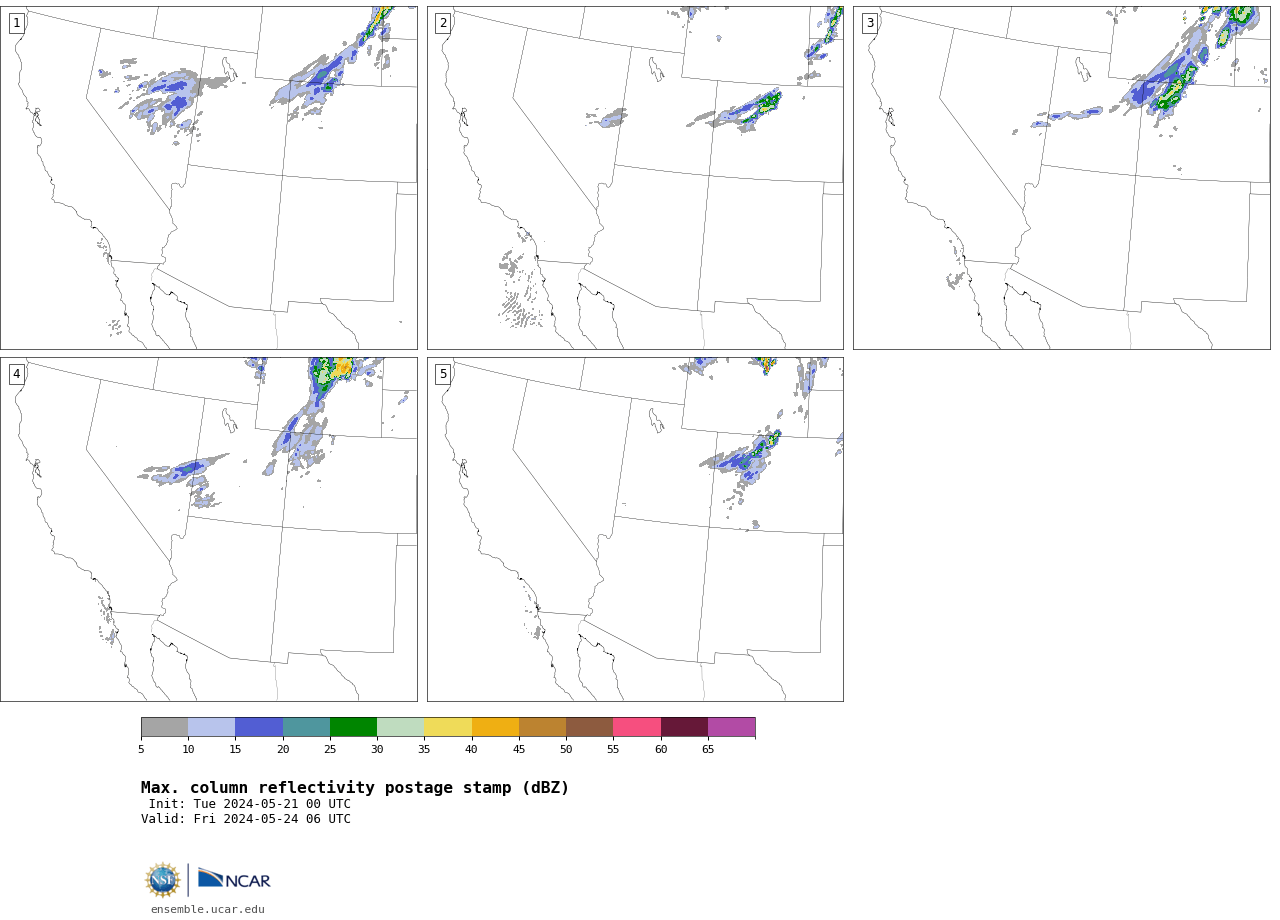Click the colorbar tick label 10
Image resolution: width=1280 pixels, height=920 pixels.
click(x=188, y=750)
